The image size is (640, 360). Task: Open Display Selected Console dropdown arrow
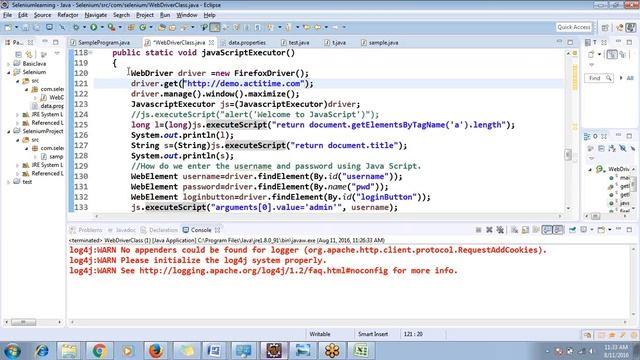(591, 230)
